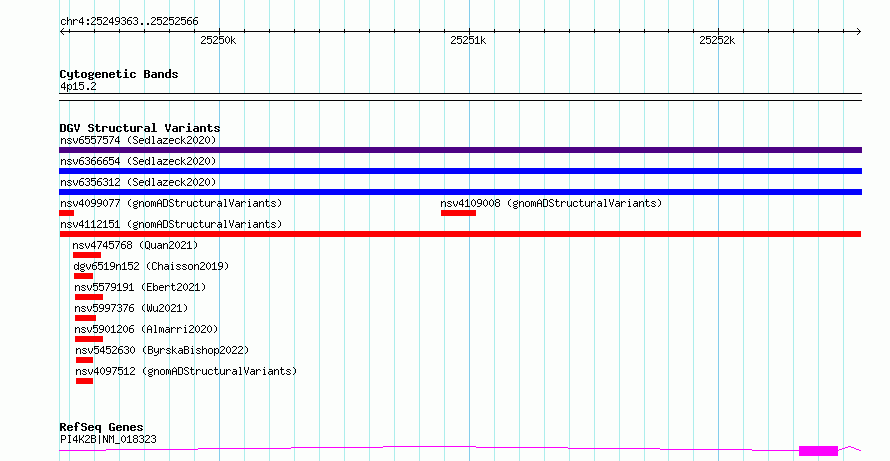Open the nsv4745768 (Quan2021) label
890x461 pixels.
[x=135, y=245]
